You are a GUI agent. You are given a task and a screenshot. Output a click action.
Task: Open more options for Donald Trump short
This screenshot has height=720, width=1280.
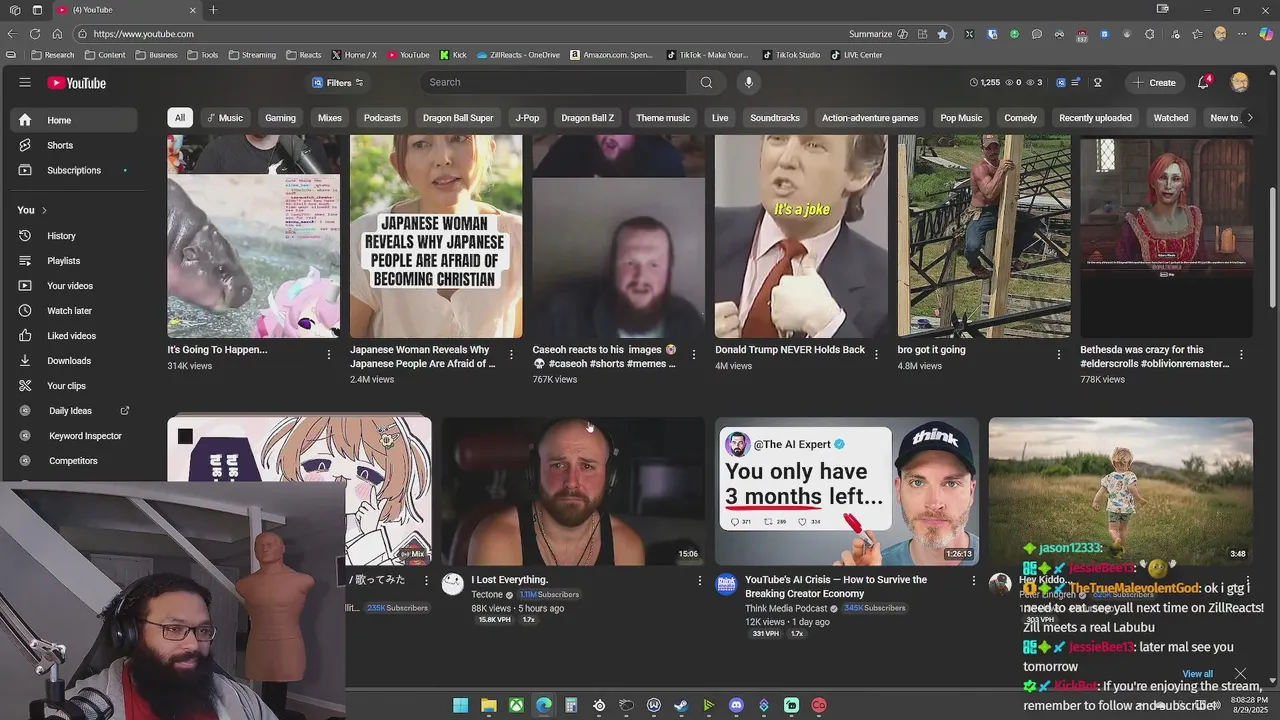click(876, 354)
